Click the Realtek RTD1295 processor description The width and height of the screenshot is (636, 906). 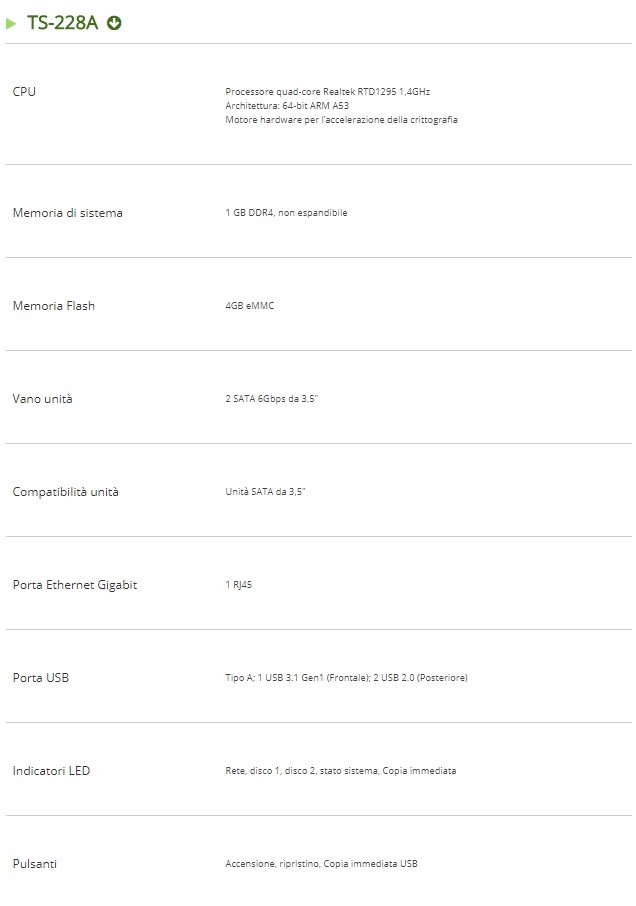tap(327, 92)
